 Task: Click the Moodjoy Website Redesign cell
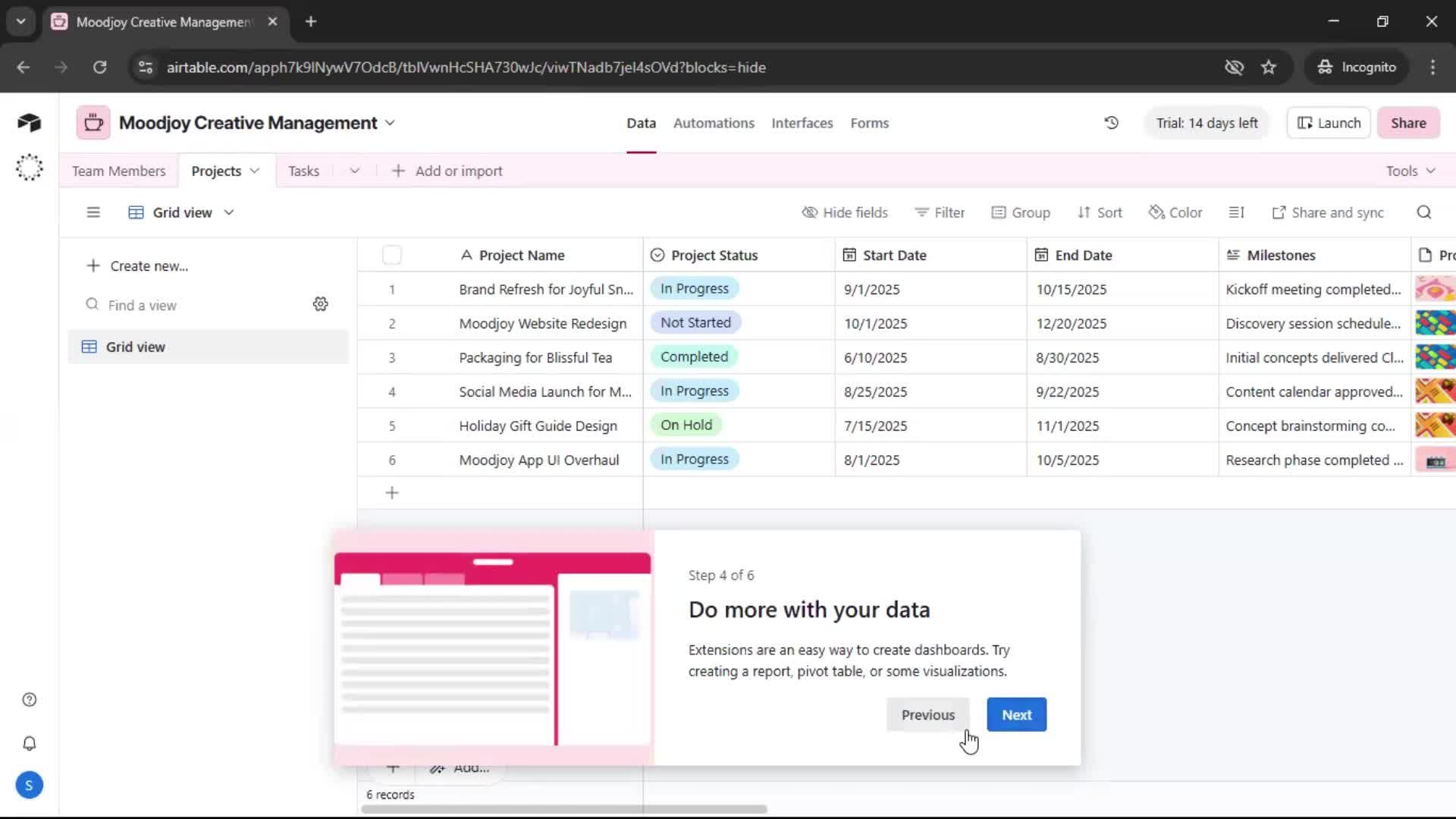pos(543,324)
